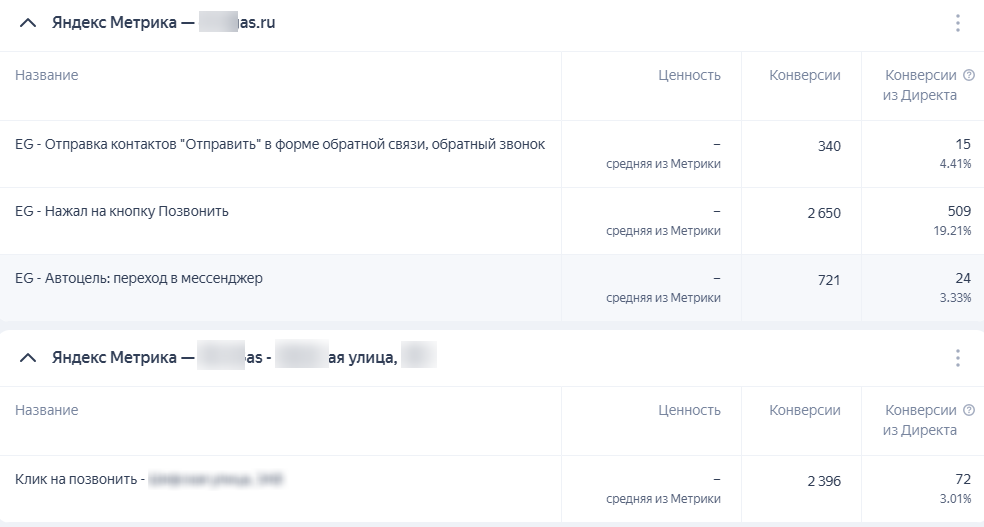Select goal 'EG - Автоцель: переход в мессенджер'
Image resolution: width=984 pixels, height=527 pixels.
click(x=139, y=278)
